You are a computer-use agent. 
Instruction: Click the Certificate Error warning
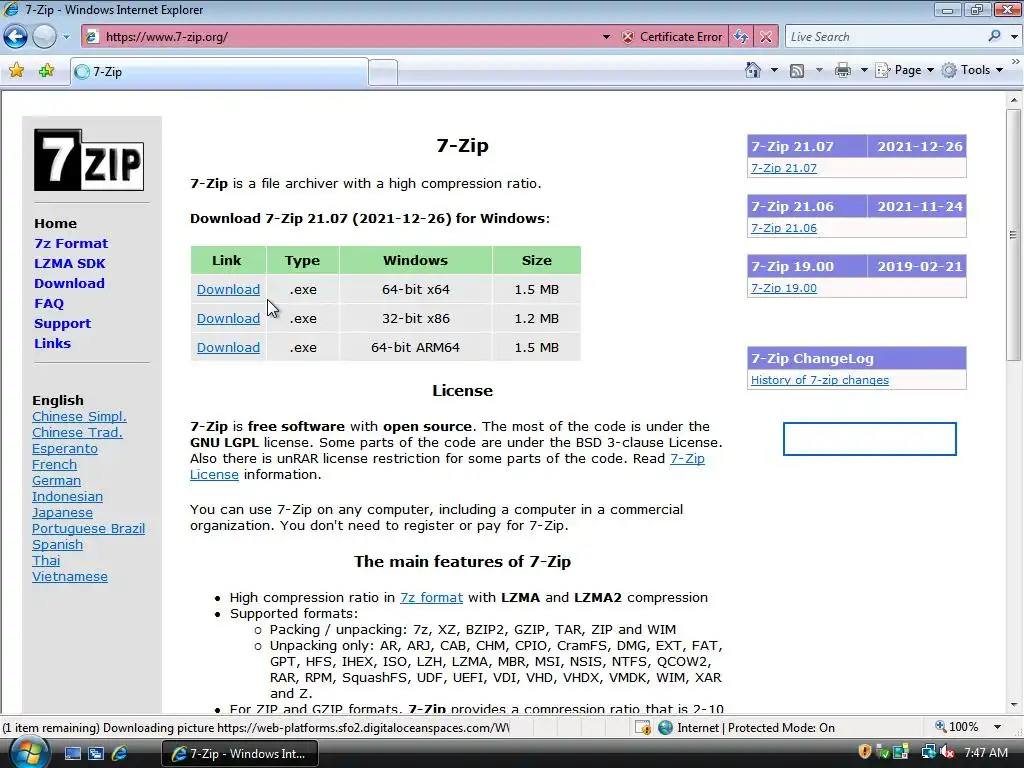672,37
